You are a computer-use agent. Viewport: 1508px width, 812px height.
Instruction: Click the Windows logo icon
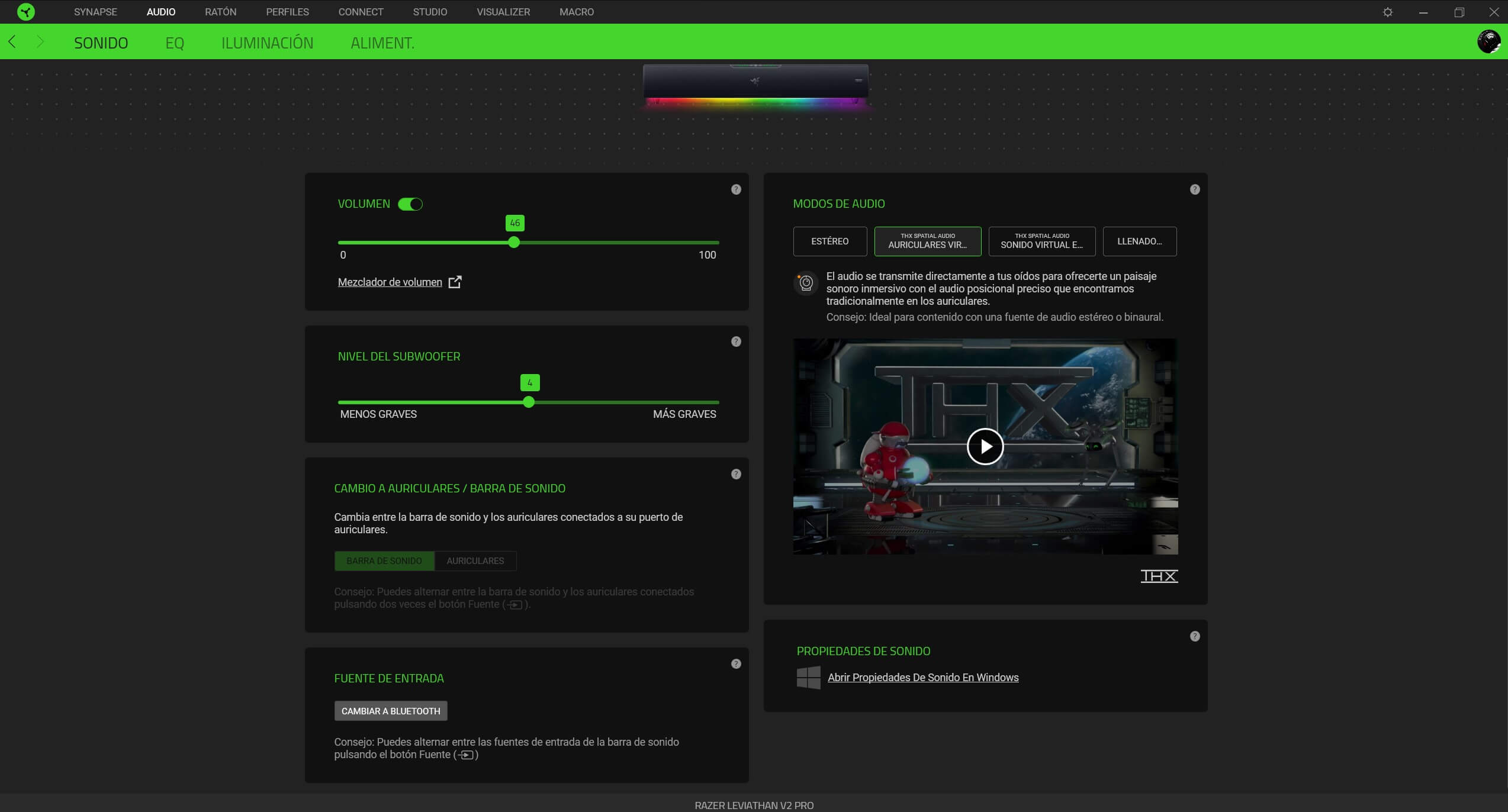point(808,678)
